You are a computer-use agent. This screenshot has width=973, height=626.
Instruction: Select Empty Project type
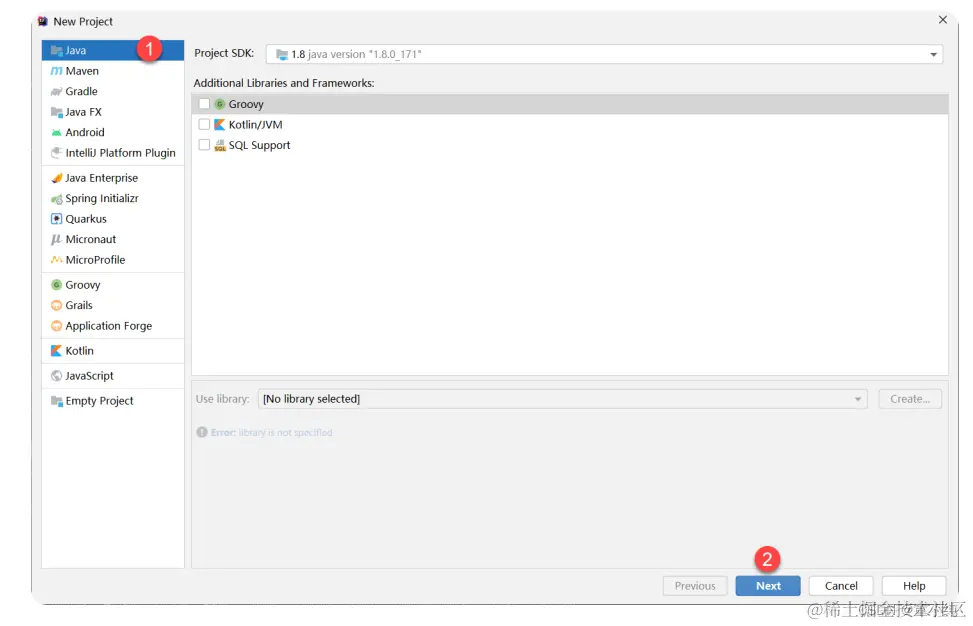pos(113,401)
